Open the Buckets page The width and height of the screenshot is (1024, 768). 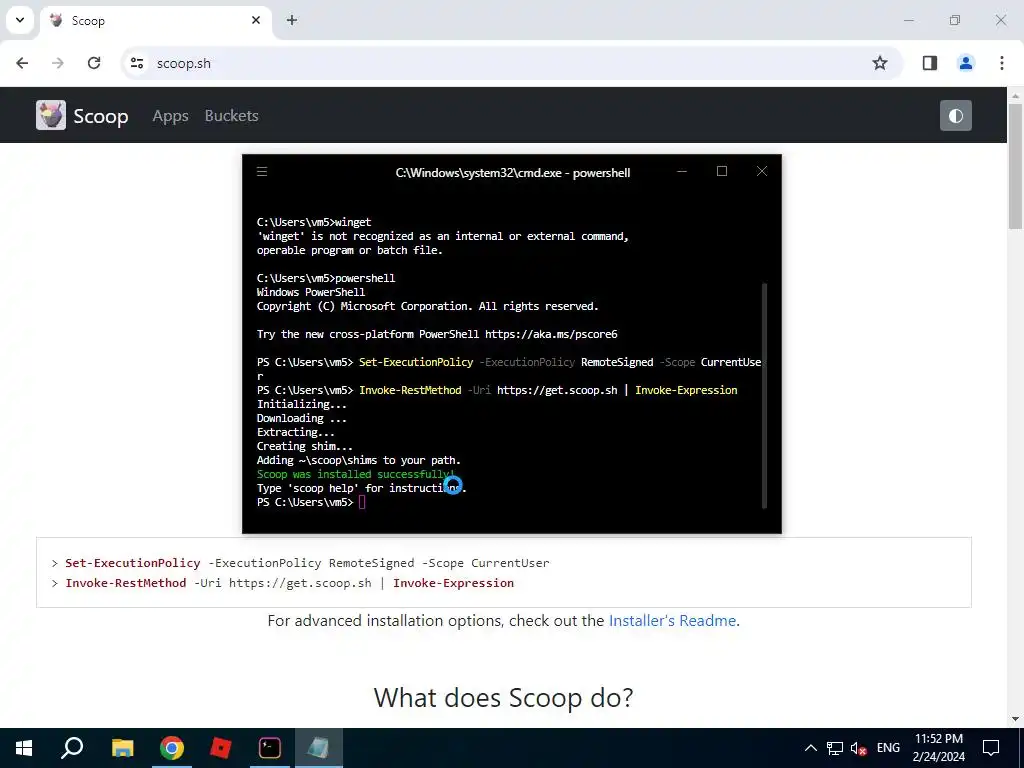coord(231,116)
